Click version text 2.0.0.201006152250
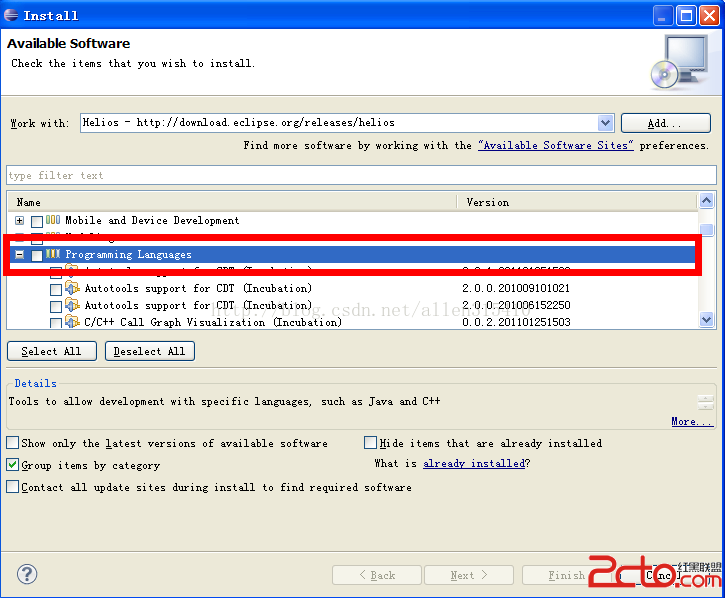Image resolution: width=725 pixels, height=598 pixels. 516,305
